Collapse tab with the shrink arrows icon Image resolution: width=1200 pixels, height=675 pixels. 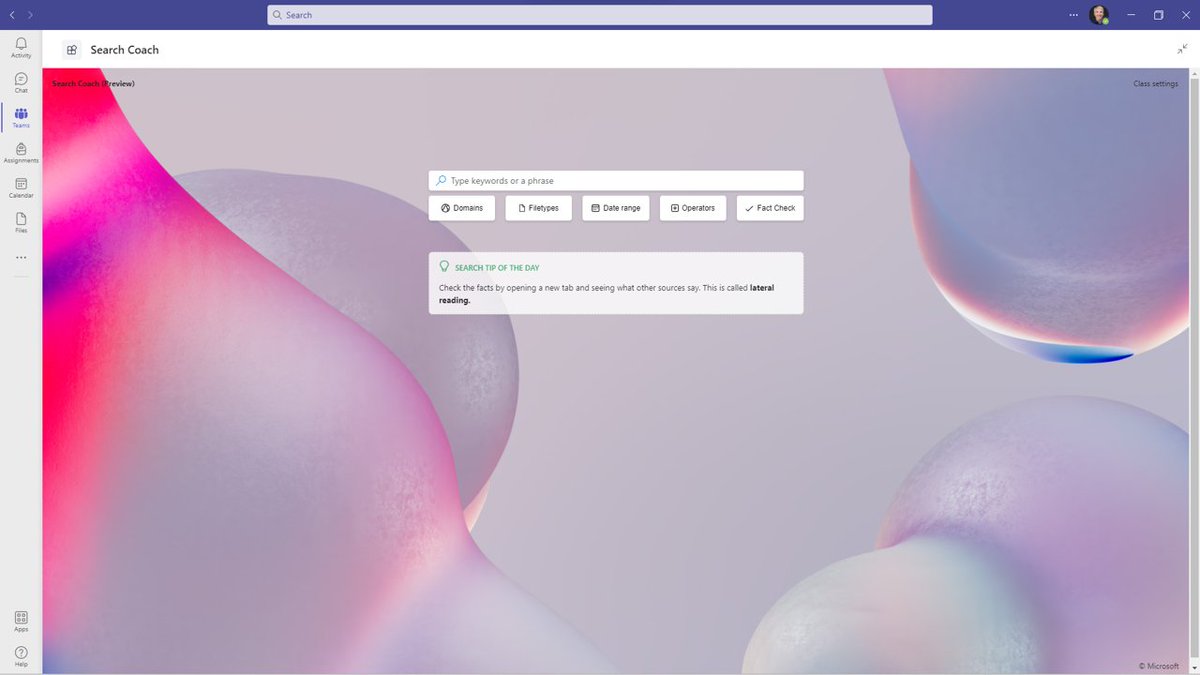(x=1183, y=49)
